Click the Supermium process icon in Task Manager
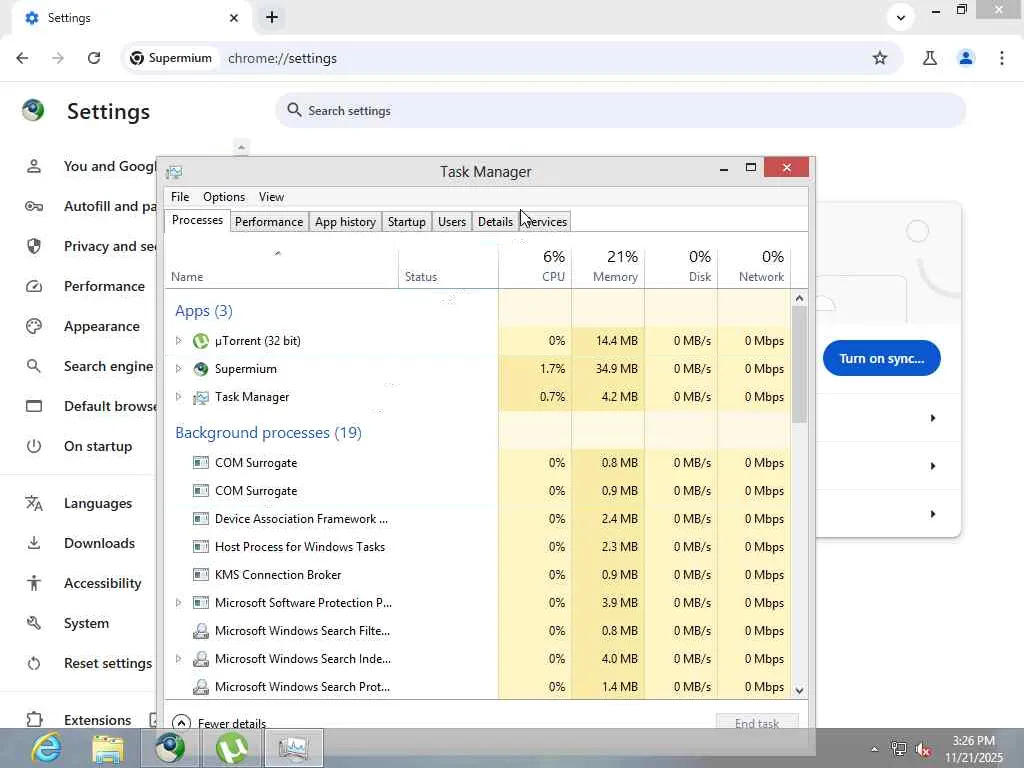Viewport: 1024px width, 768px height. click(x=200, y=369)
